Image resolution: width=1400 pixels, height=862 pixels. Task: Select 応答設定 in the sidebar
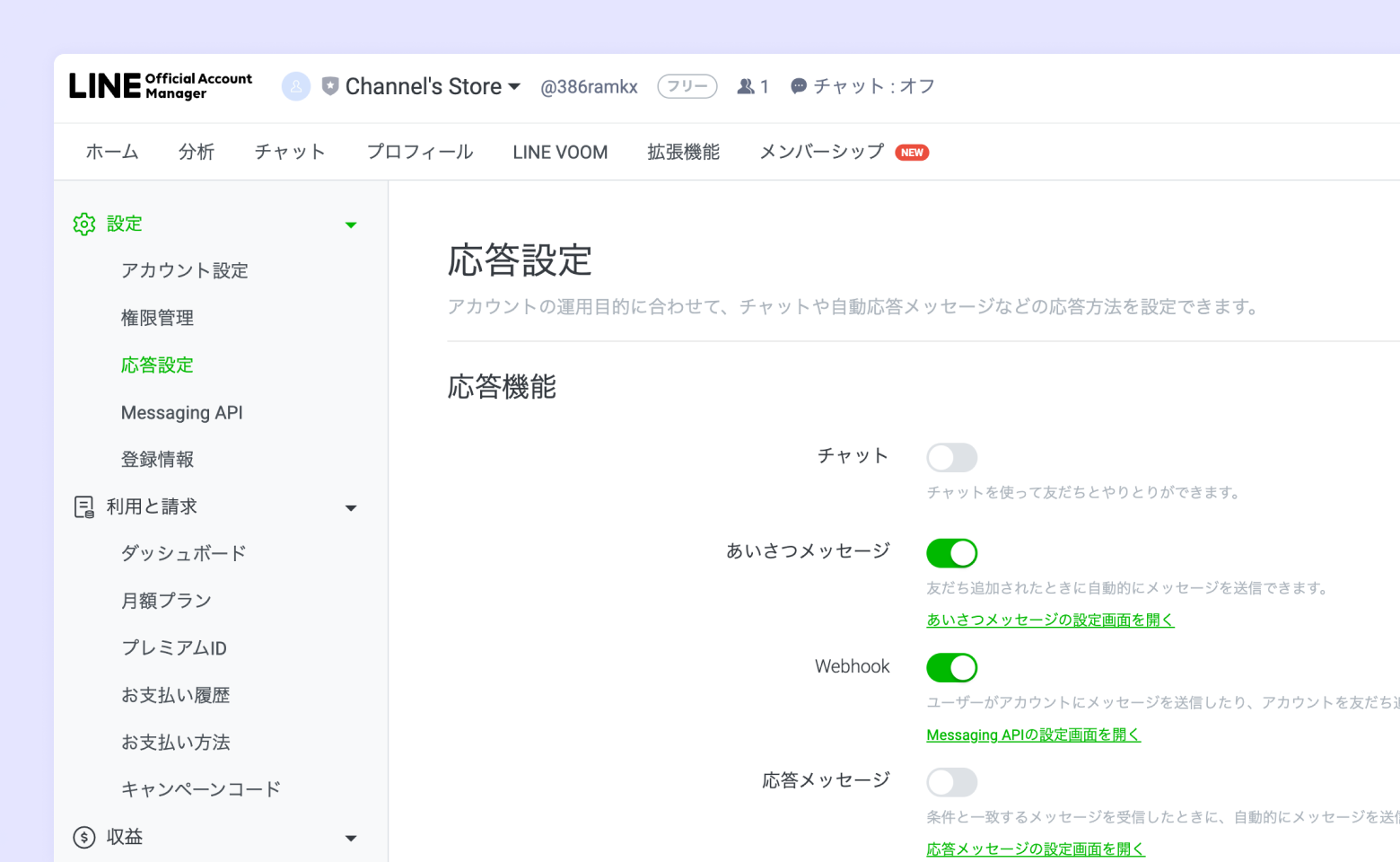[x=157, y=365]
